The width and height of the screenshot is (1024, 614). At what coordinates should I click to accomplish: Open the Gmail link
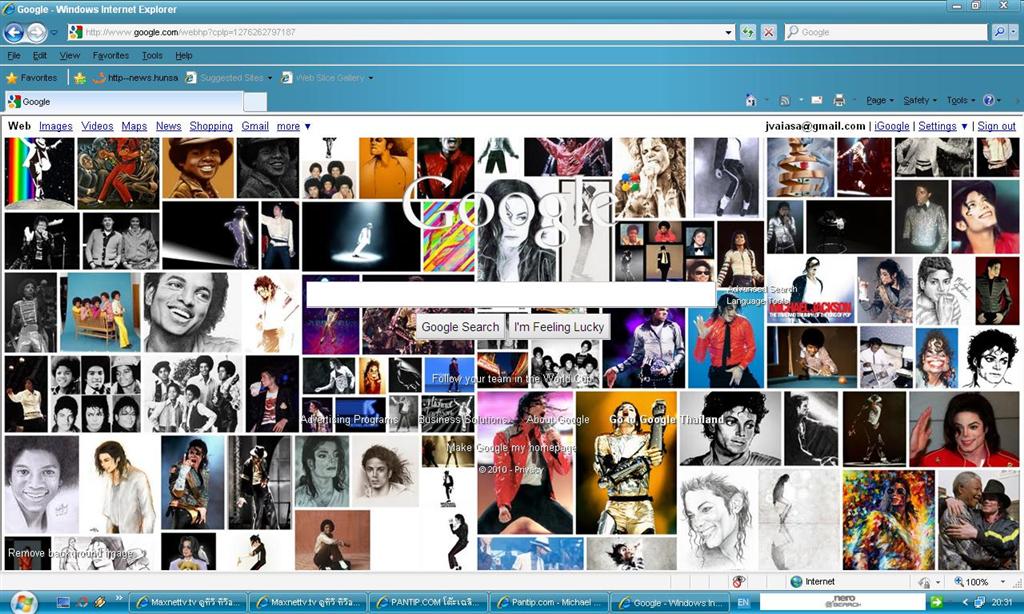tap(255, 126)
